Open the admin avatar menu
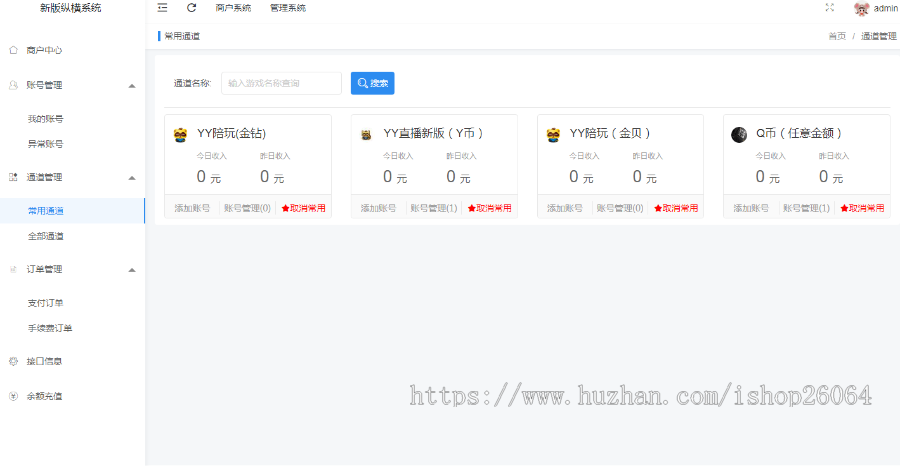 point(862,9)
